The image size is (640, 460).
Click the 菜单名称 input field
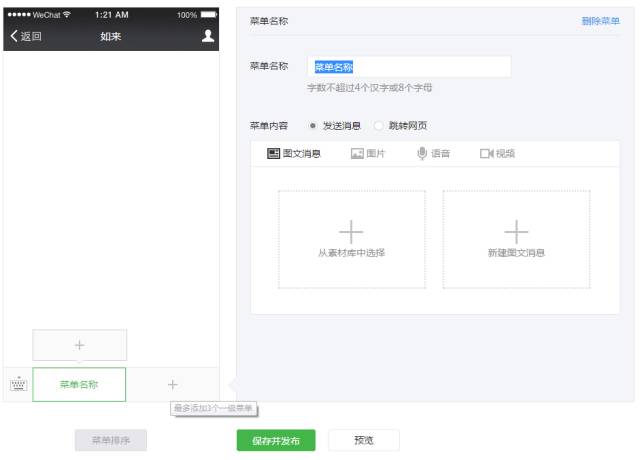click(x=409, y=67)
